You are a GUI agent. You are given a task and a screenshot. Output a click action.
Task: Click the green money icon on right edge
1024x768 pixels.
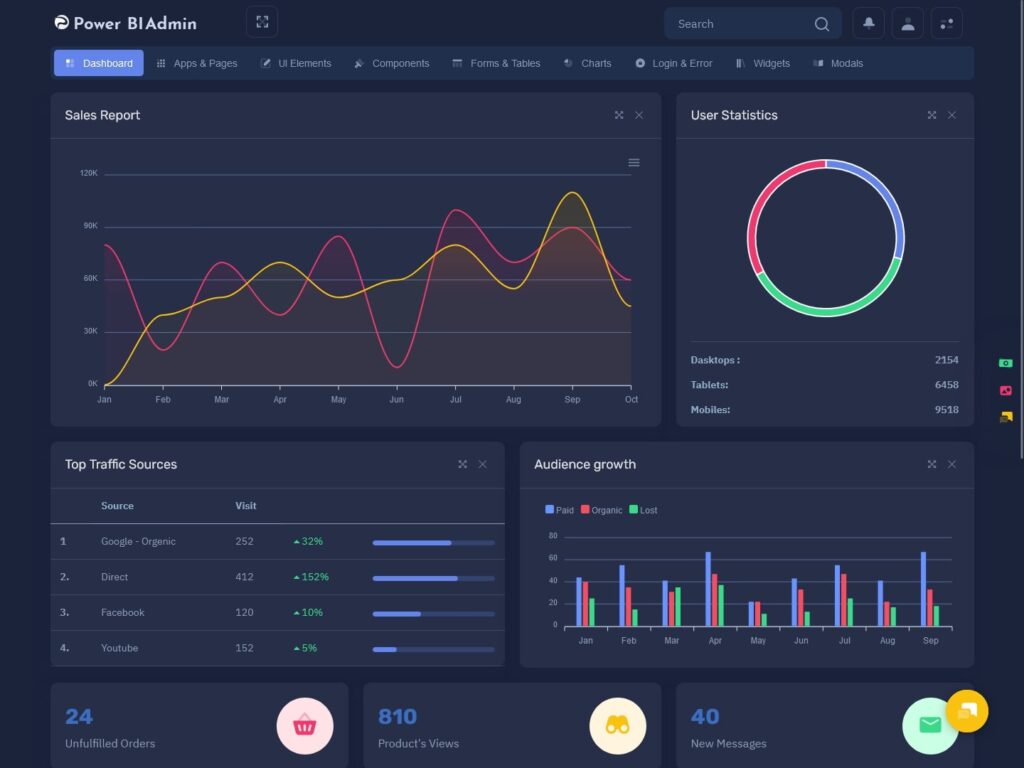pyautogui.click(x=1006, y=363)
